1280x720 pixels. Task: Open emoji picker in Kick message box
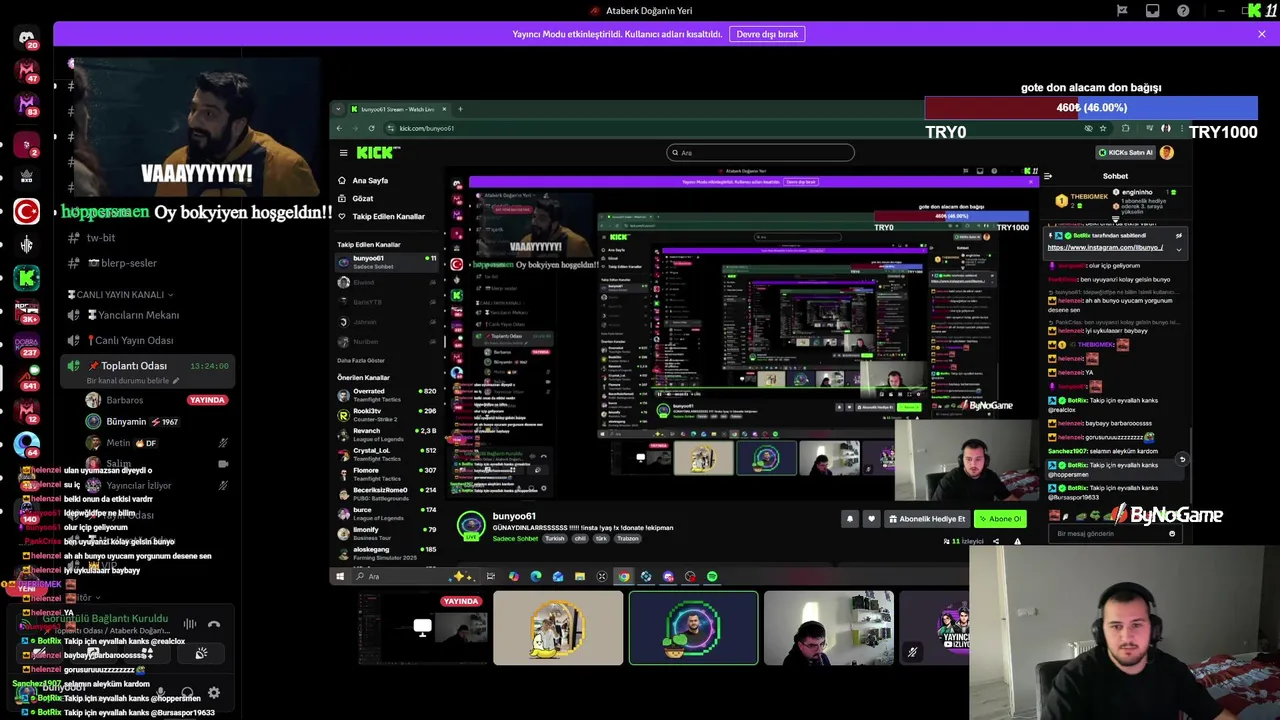1172,534
